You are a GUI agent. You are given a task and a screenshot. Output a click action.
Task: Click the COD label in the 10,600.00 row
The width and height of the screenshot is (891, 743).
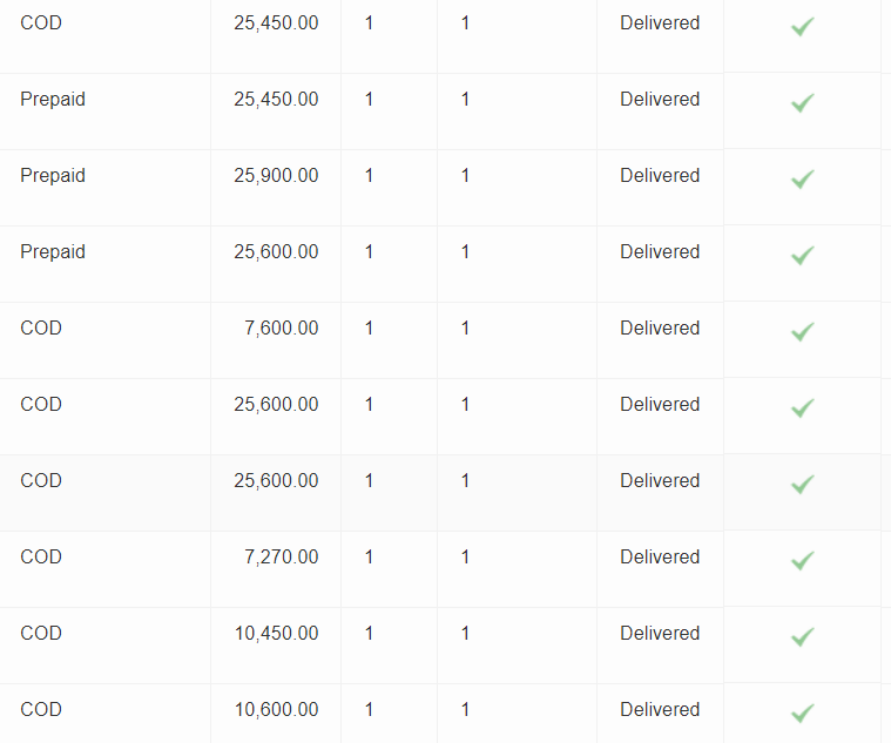(x=41, y=709)
